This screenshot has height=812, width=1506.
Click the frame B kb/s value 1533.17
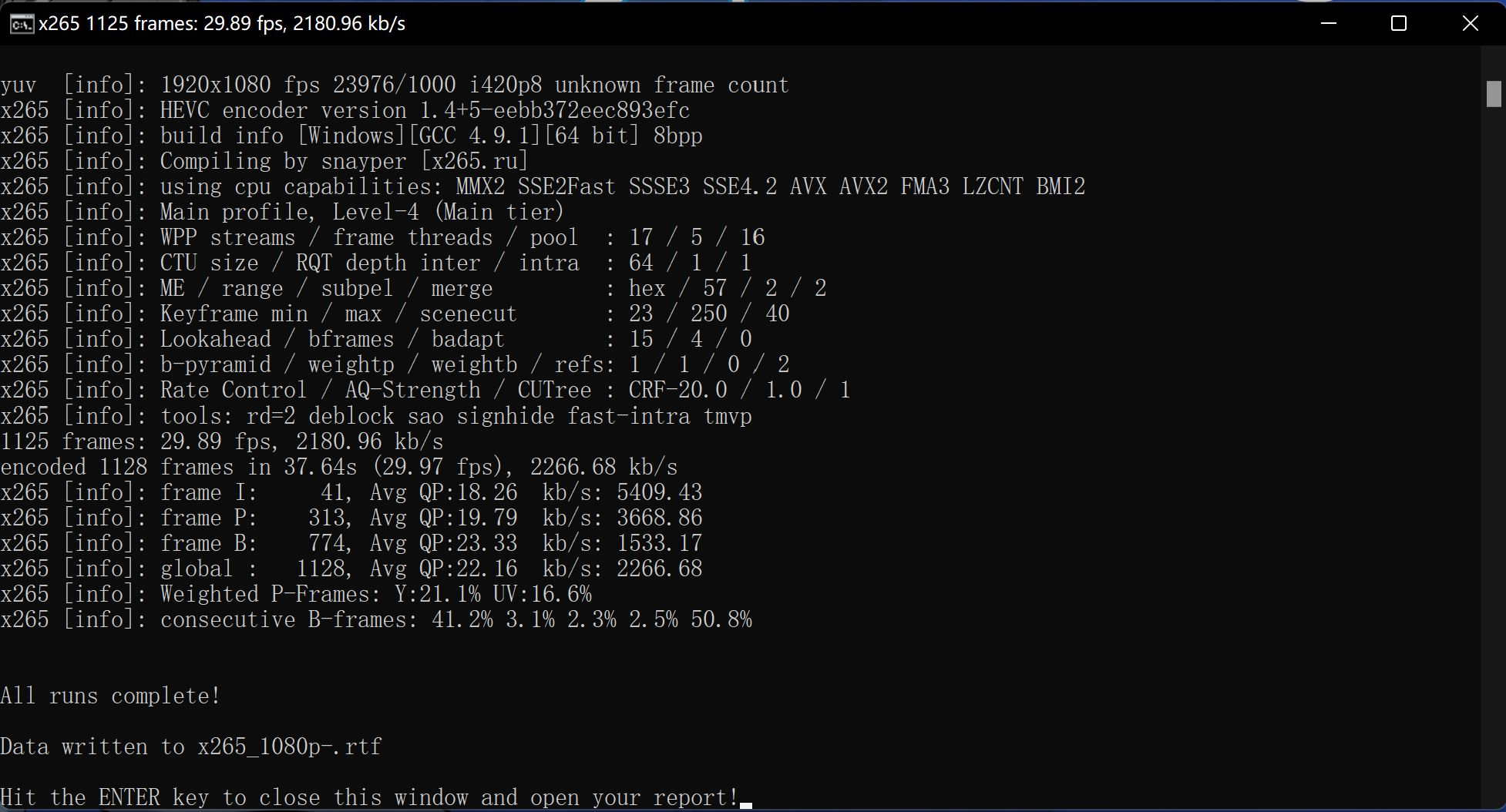coord(659,543)
